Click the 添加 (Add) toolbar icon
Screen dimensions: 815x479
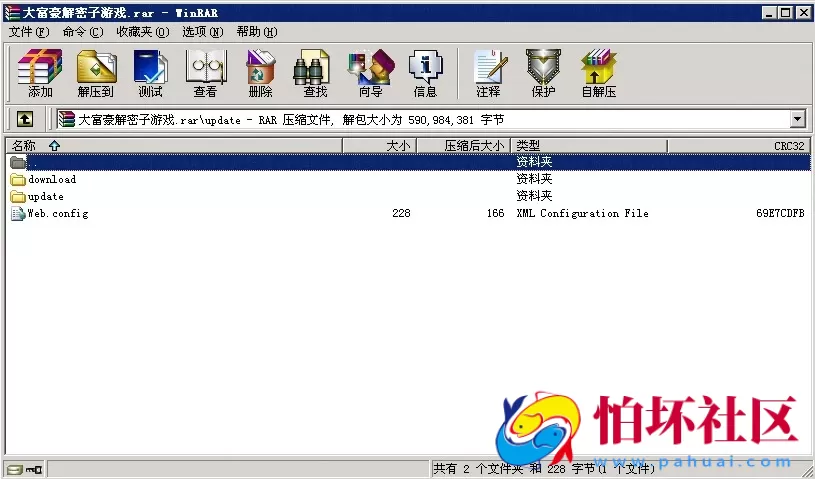(x=40, y=74)
